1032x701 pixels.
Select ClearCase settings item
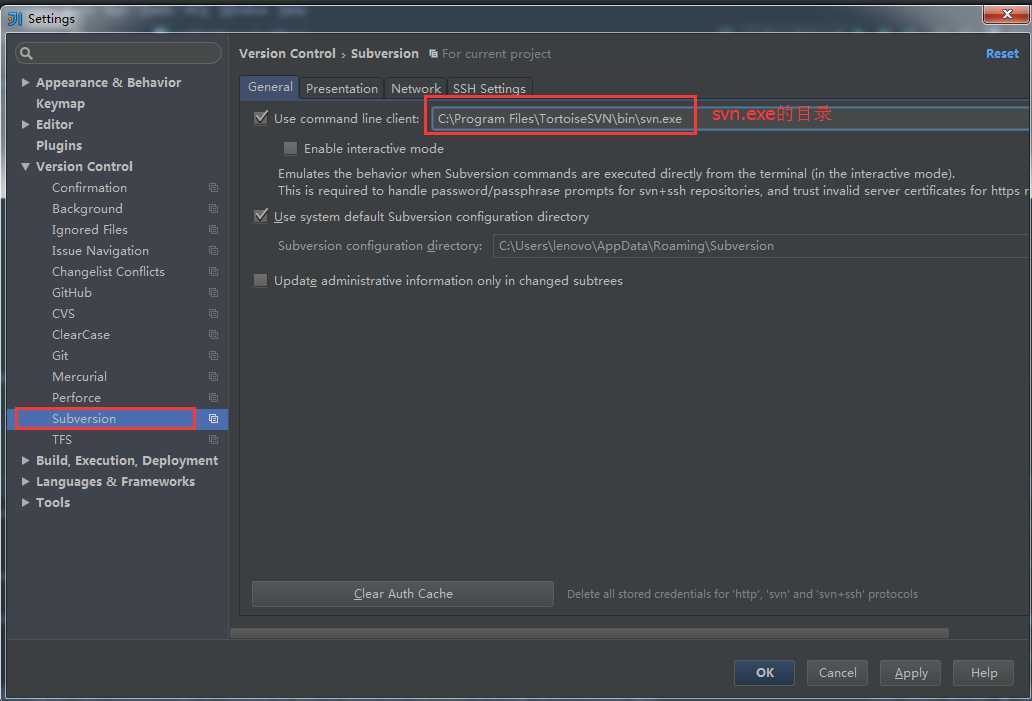click(81, 334)
